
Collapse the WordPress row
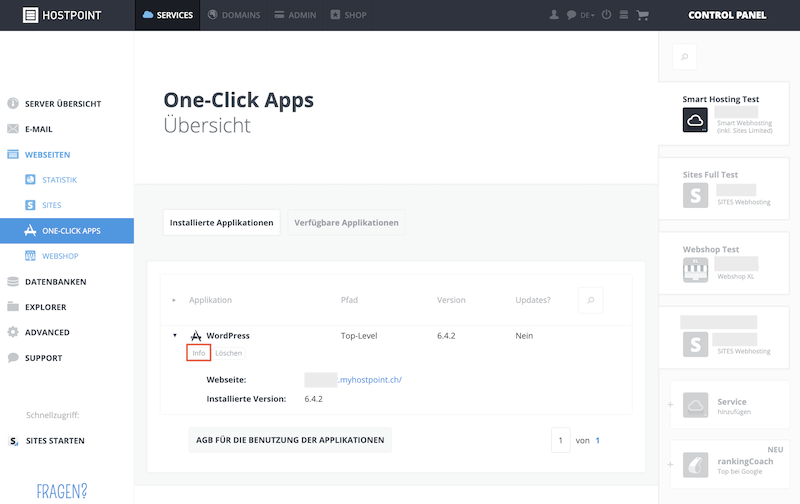tap(174, 336)
